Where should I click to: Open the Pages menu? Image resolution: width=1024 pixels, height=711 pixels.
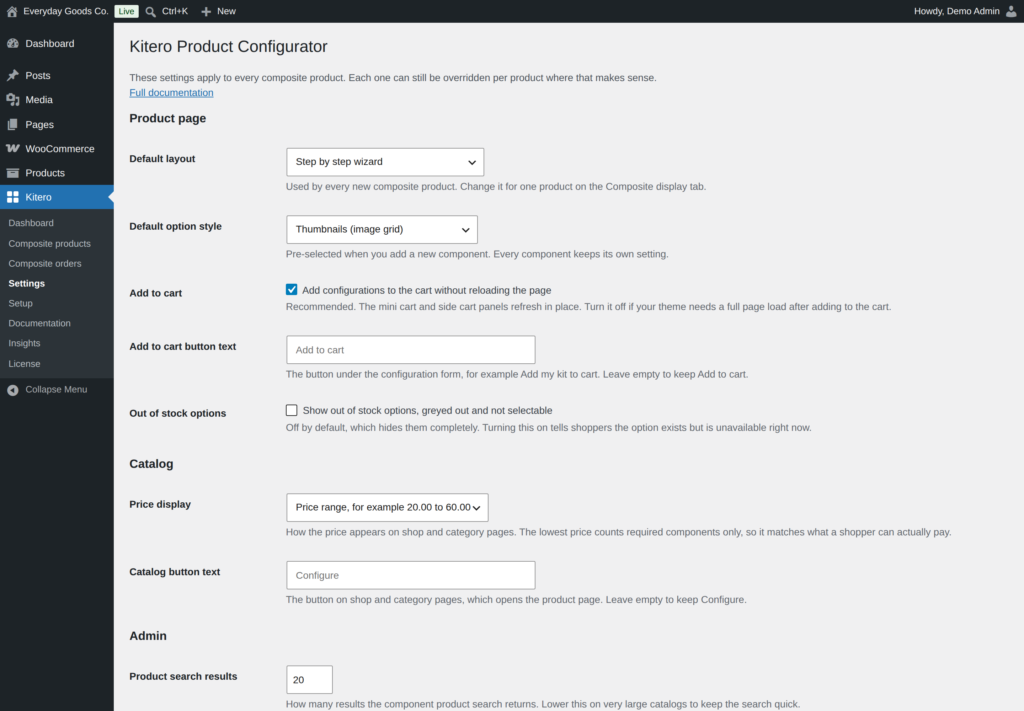[x=57, y=124]
